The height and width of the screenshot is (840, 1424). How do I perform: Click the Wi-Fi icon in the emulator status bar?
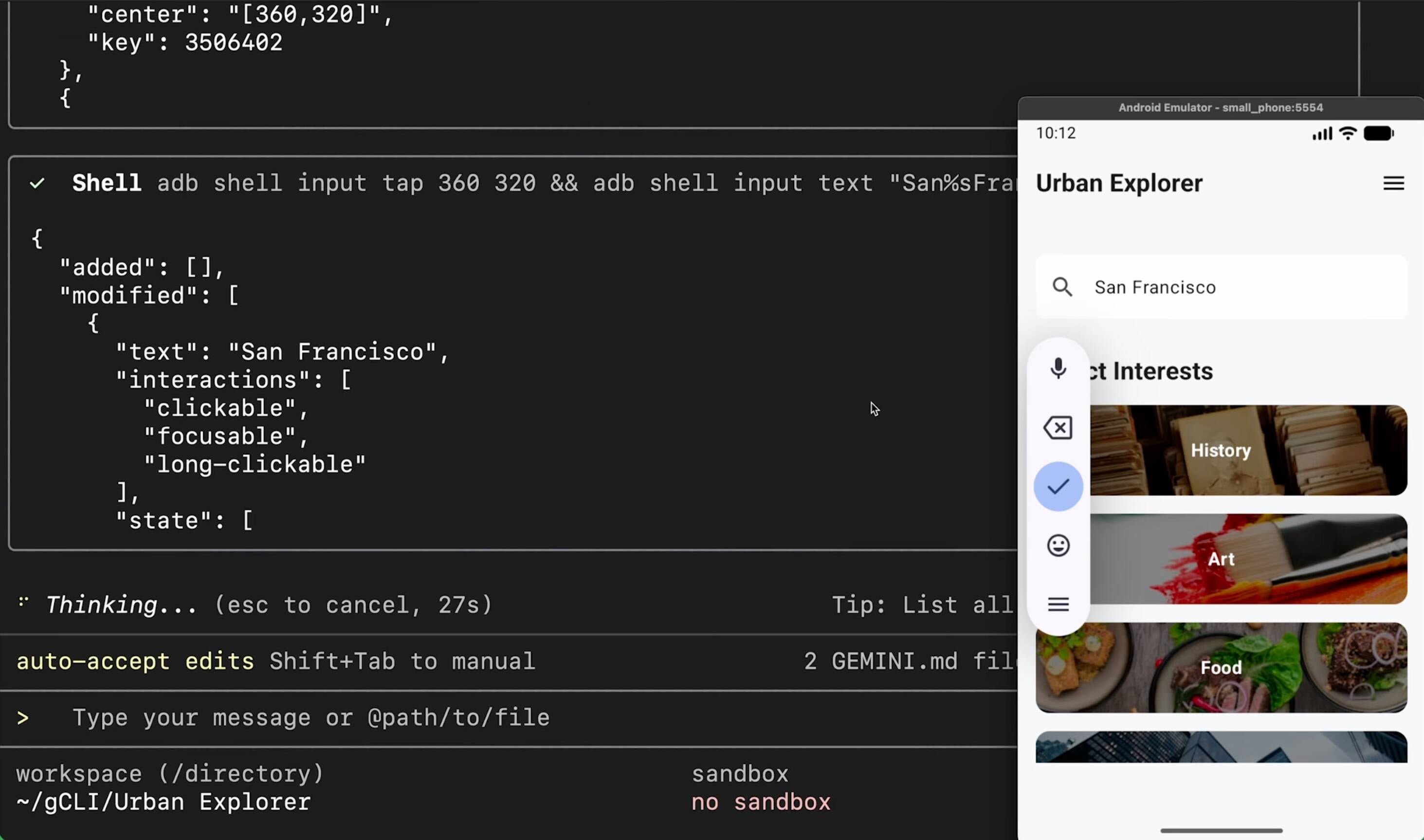tap(1348, 133)
